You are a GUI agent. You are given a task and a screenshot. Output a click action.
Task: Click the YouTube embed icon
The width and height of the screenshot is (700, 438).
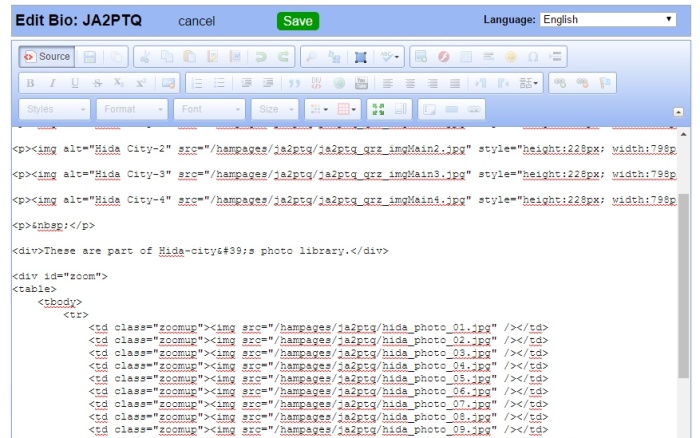pos(361,83)
